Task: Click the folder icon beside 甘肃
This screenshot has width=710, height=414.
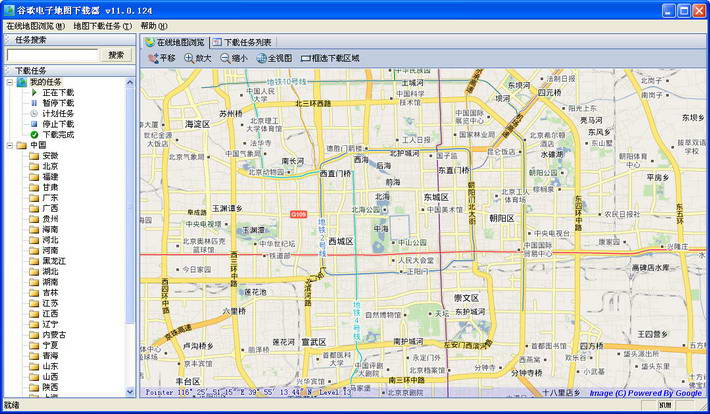Action: pos(34,187)
